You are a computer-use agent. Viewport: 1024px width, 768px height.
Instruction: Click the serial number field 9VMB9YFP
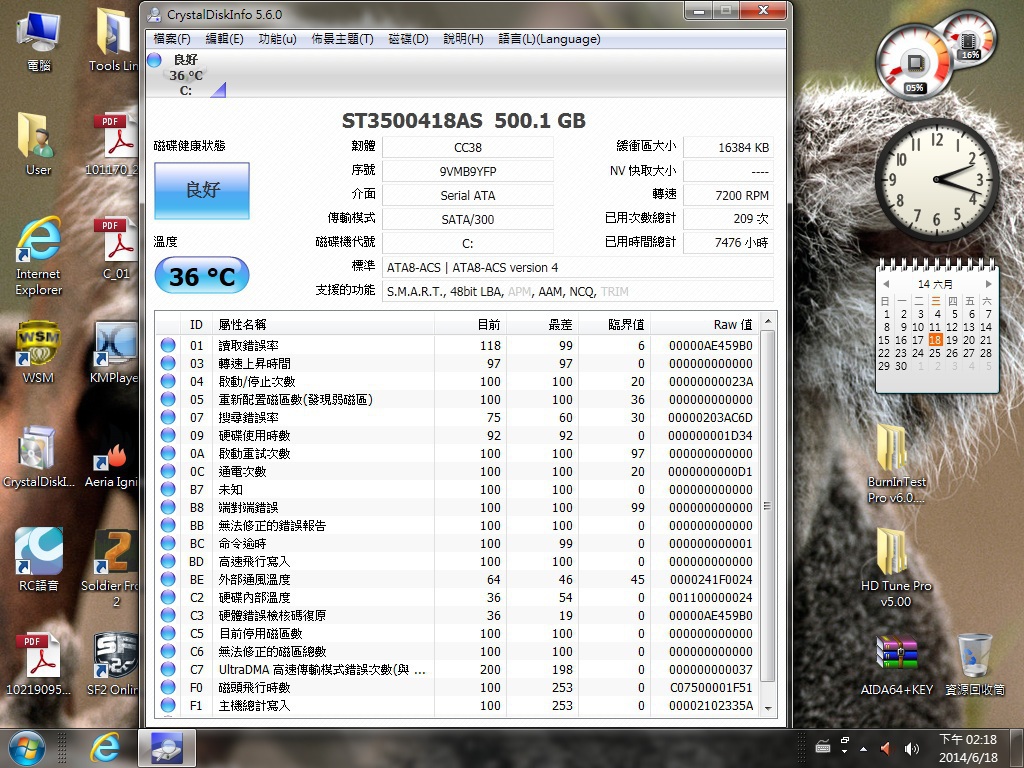468,171
